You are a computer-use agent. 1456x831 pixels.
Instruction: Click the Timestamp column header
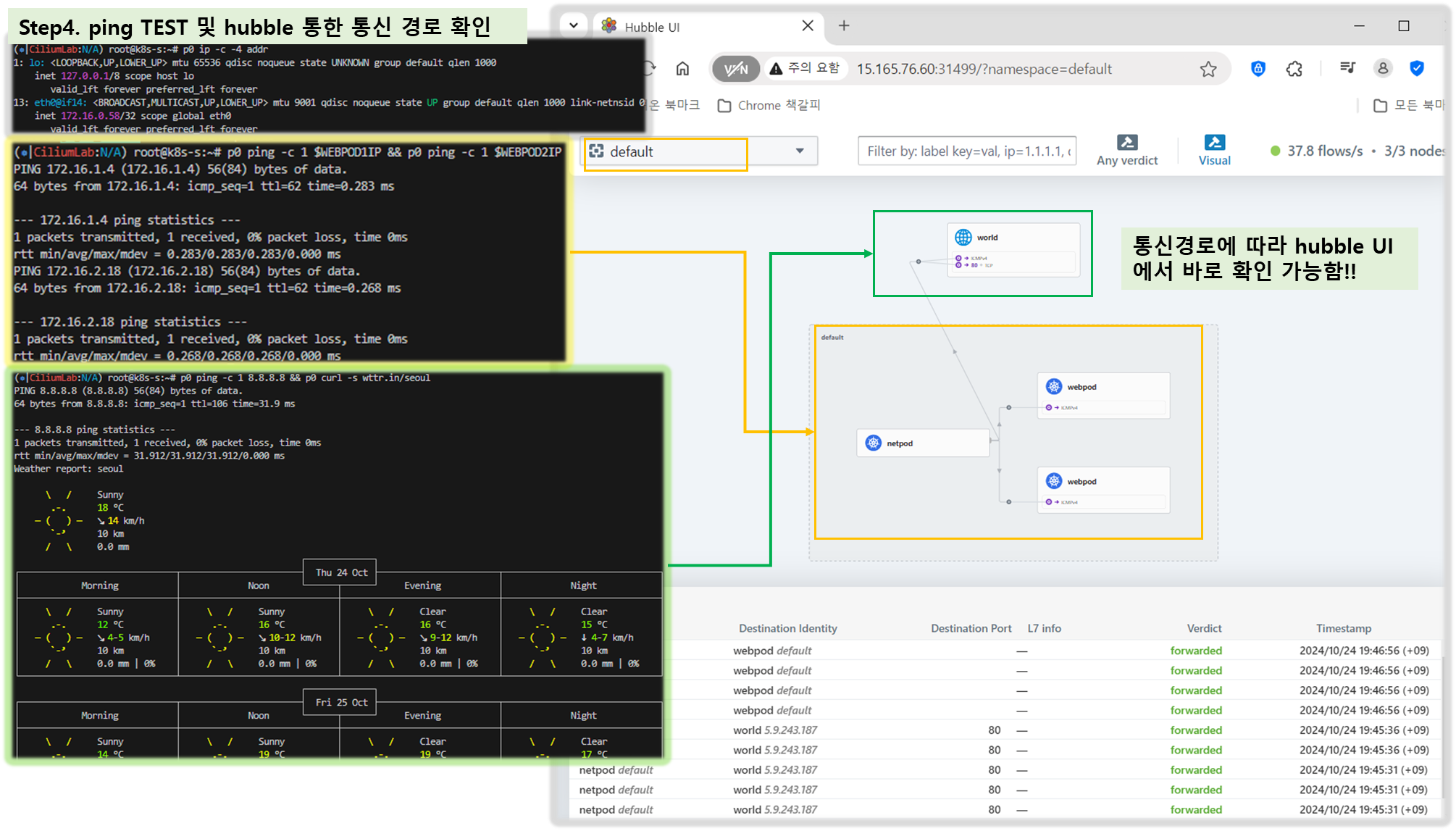pos(1343,628)
